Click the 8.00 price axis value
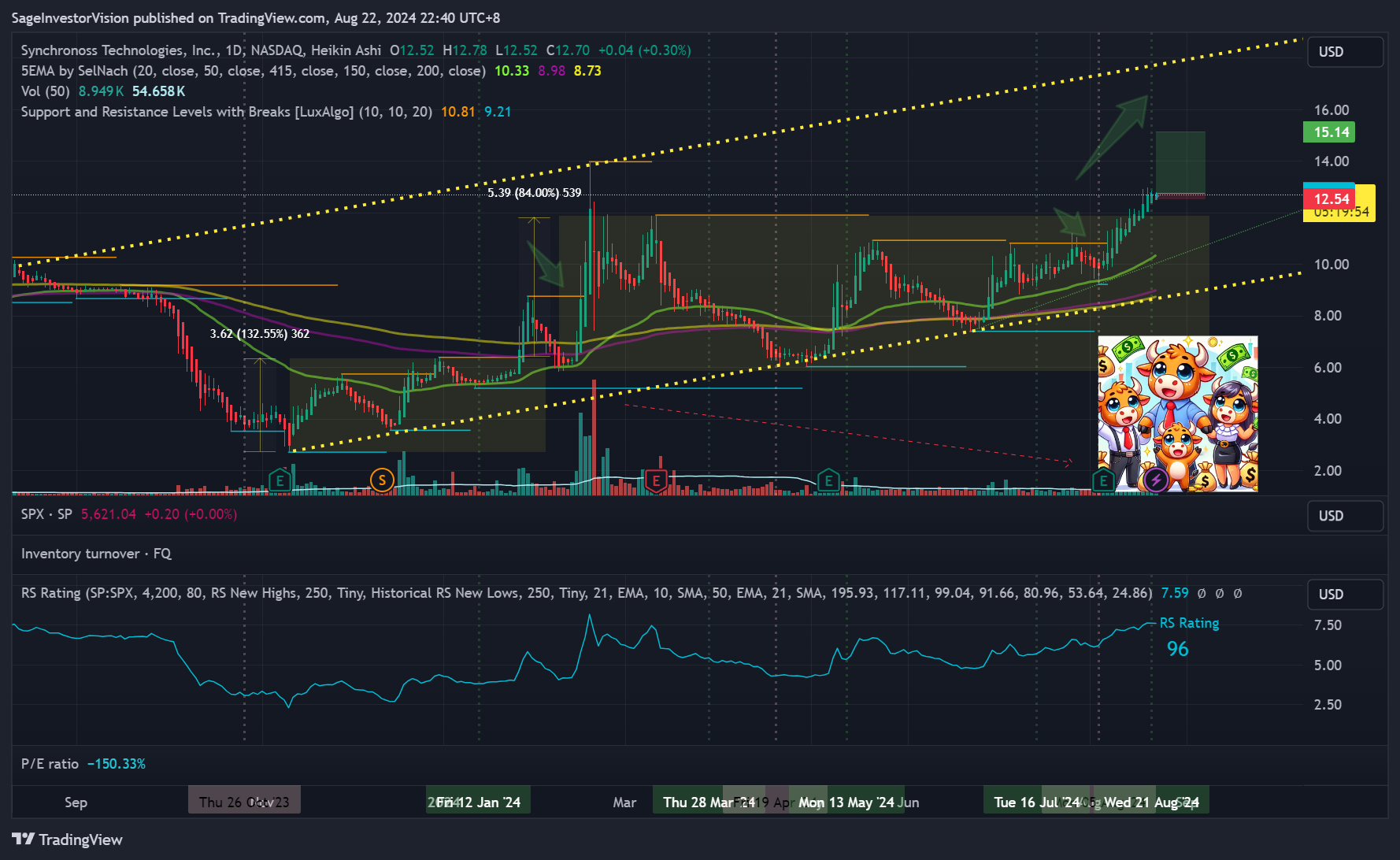This screenshot has width=1400, height=860. tap(1328, 316)
